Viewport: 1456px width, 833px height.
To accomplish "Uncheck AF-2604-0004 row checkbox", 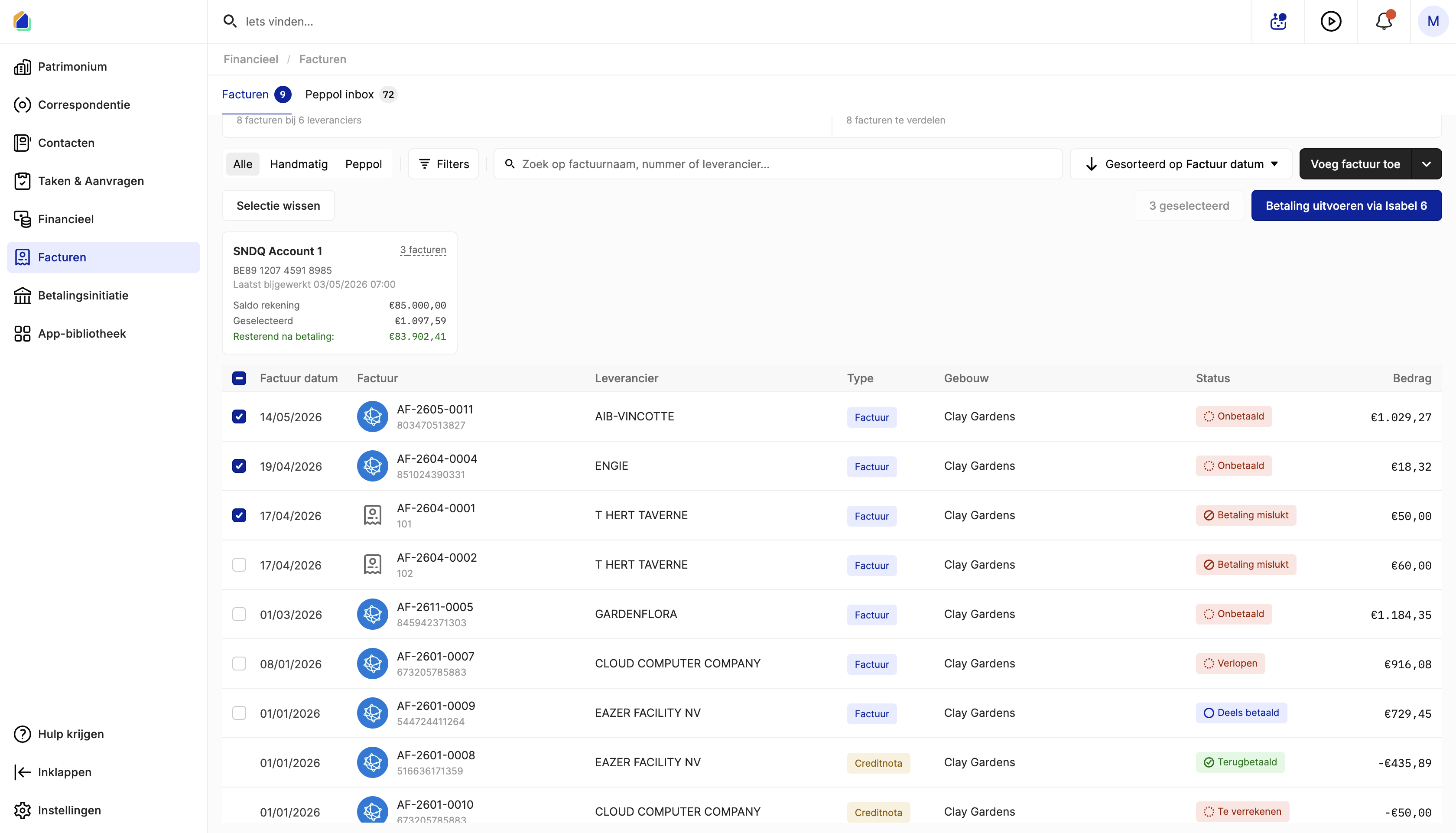I will point(239,466).
